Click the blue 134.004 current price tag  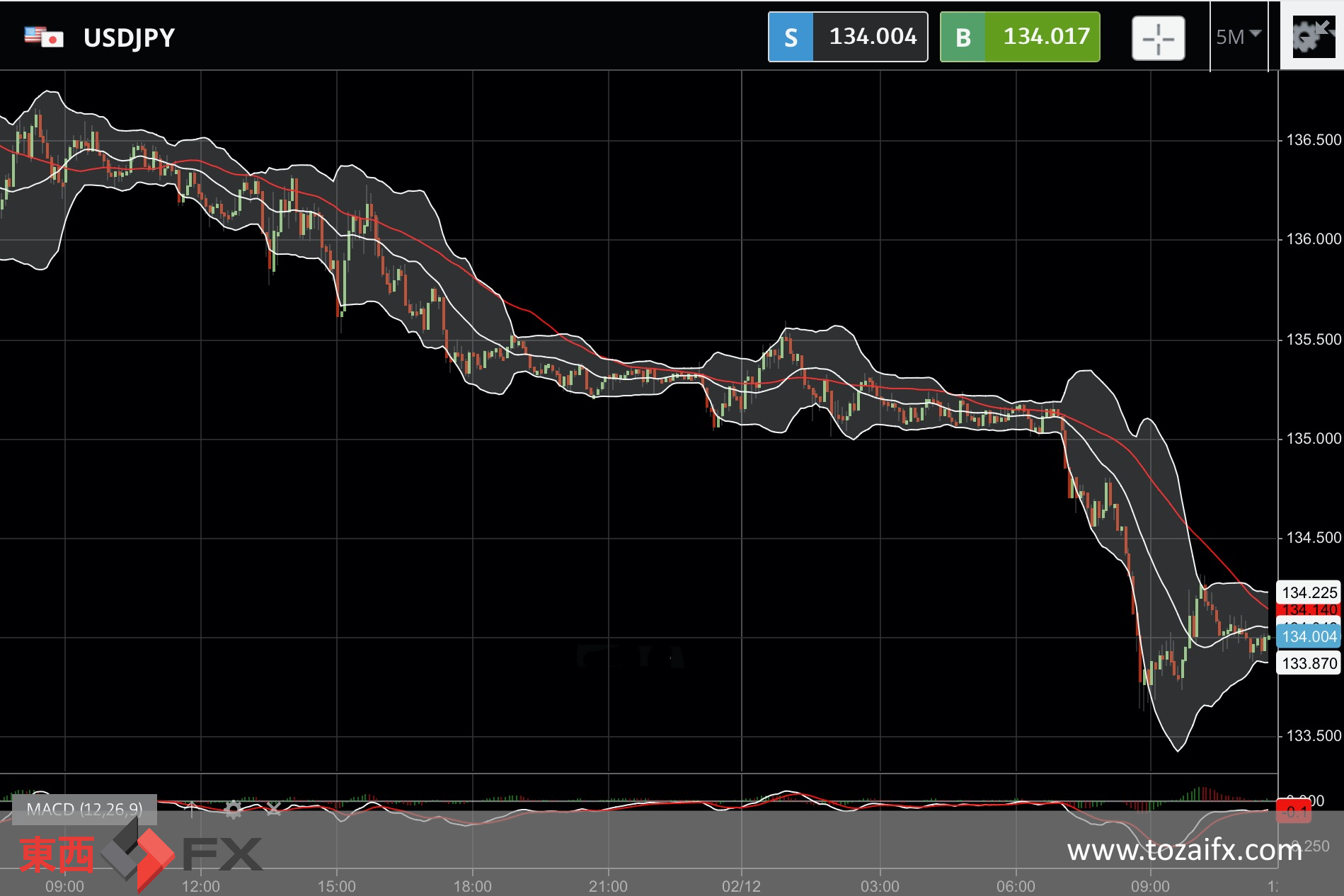tap(1309, 636)
